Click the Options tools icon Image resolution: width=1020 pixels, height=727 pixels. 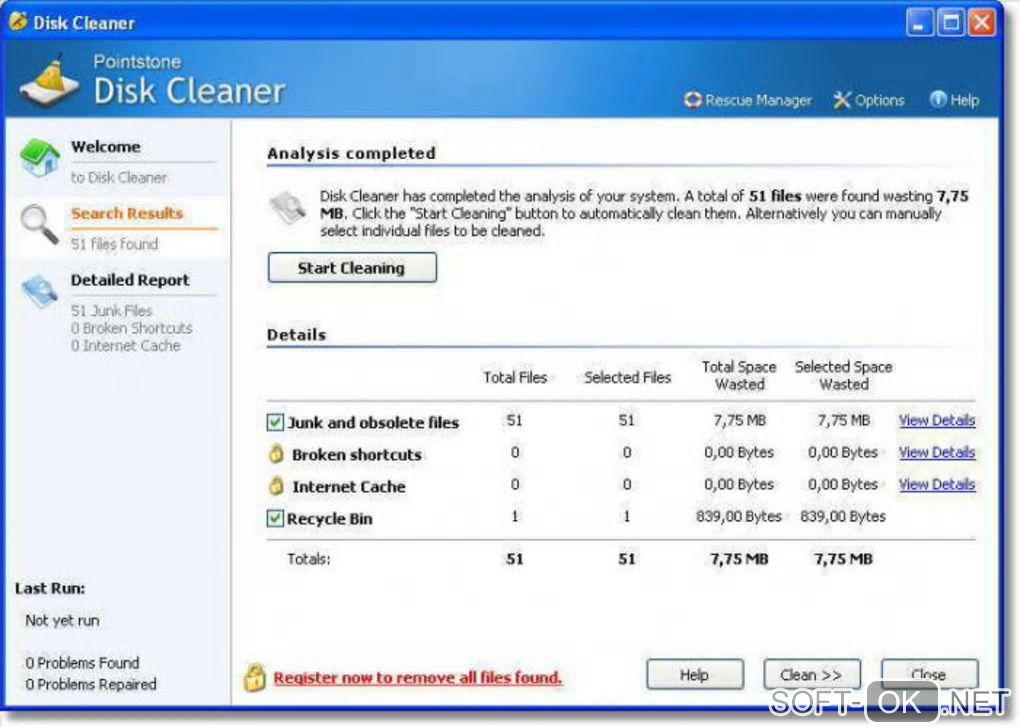842,100
